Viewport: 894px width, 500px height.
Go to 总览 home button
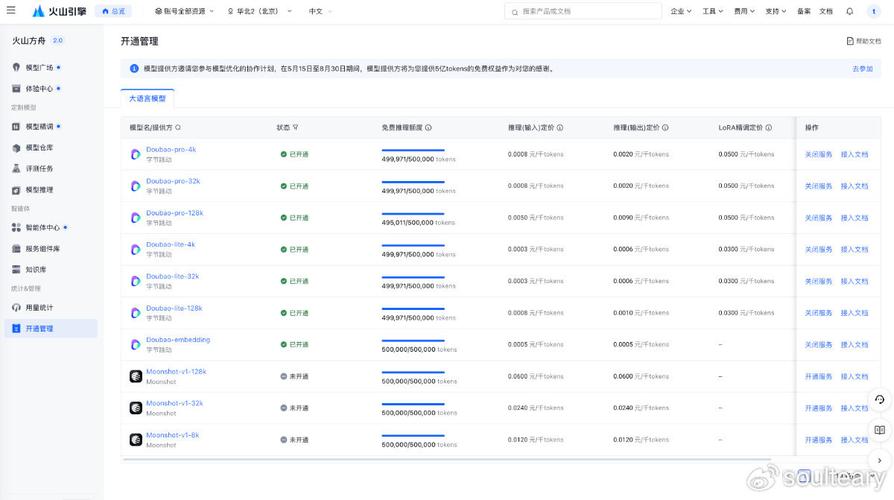tap(113, 11)
